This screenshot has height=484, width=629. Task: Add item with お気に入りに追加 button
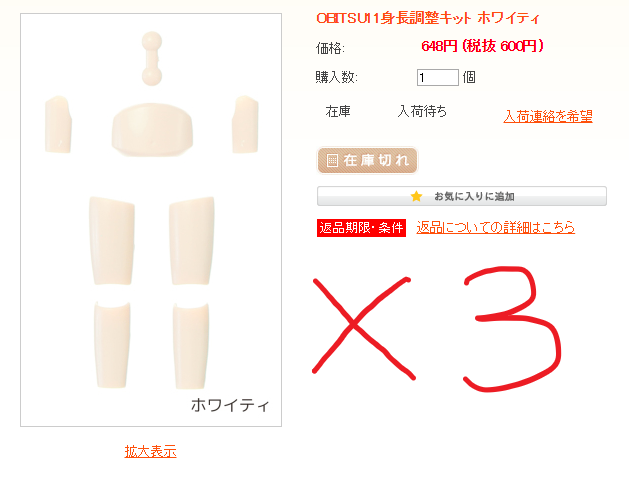pos(462,196)
